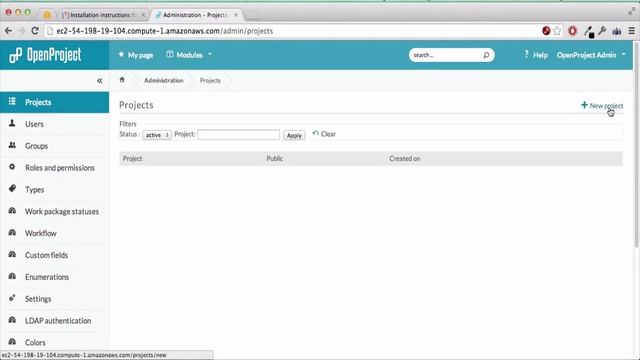Image resolution: width=640 pixels, height=360 pixels.
Task: Open the browser hamburger menu
Action: [x=631, y=31]
